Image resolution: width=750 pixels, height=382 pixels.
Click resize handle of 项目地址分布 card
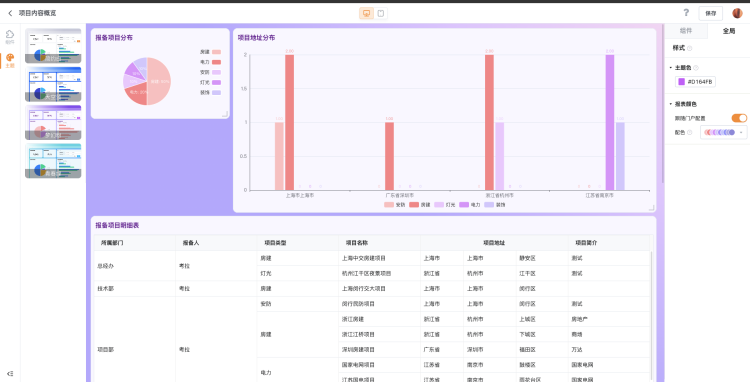(x=651, y=207)
